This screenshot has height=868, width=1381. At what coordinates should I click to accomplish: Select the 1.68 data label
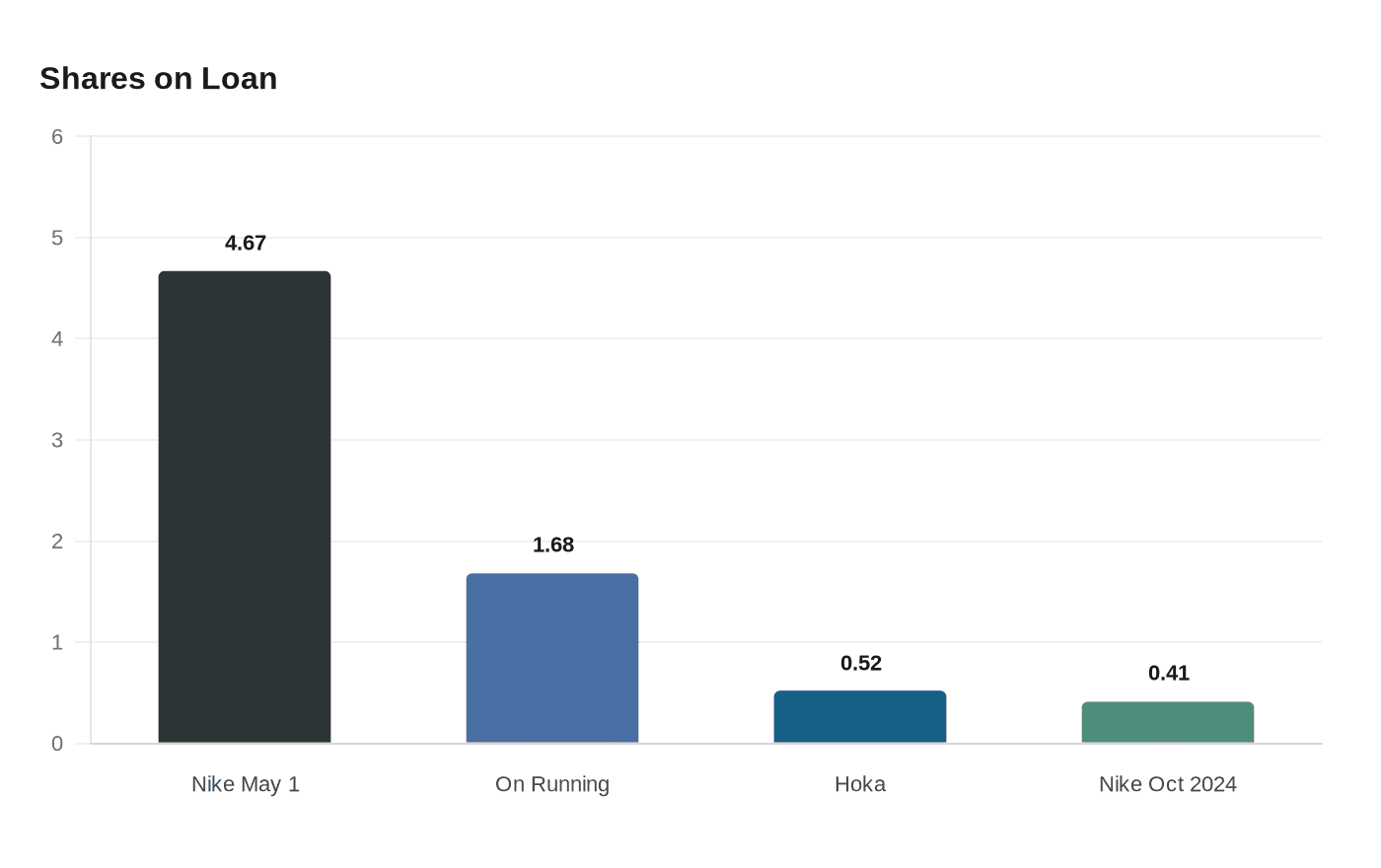click(x=553, y=544)
